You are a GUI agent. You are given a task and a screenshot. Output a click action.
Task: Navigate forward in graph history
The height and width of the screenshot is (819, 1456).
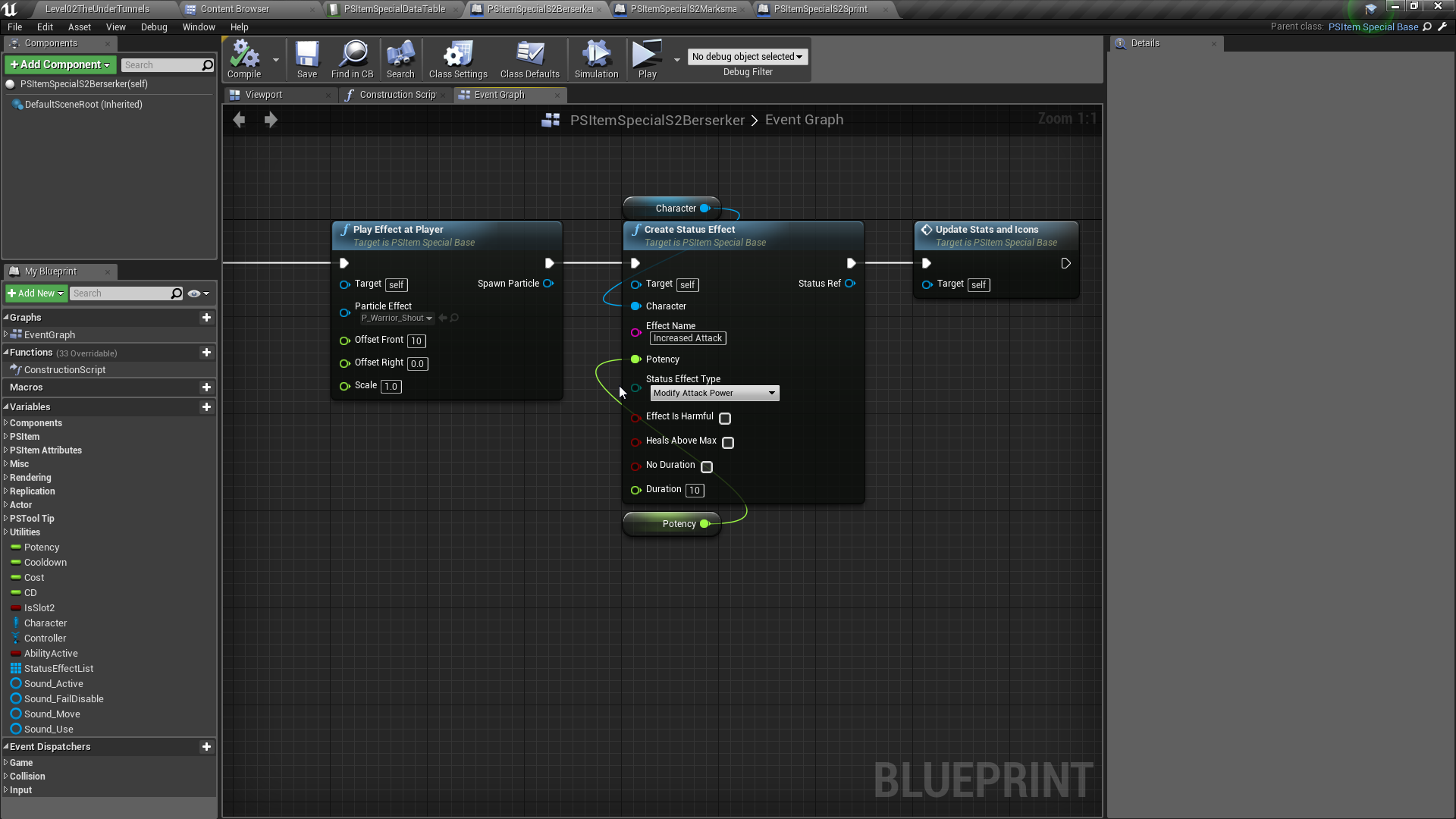point(271,120)
